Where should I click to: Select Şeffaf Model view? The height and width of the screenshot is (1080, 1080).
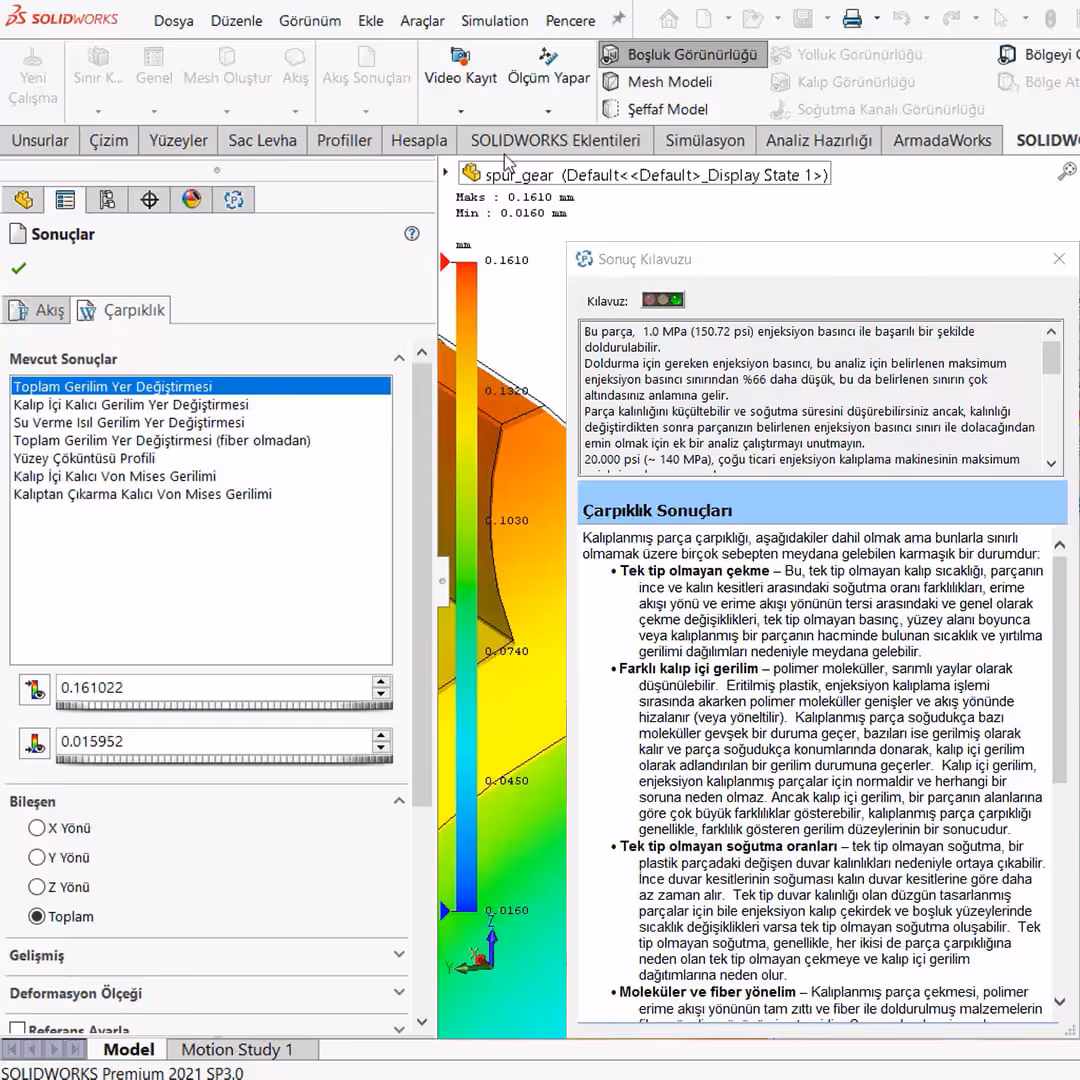coord(655,109)
